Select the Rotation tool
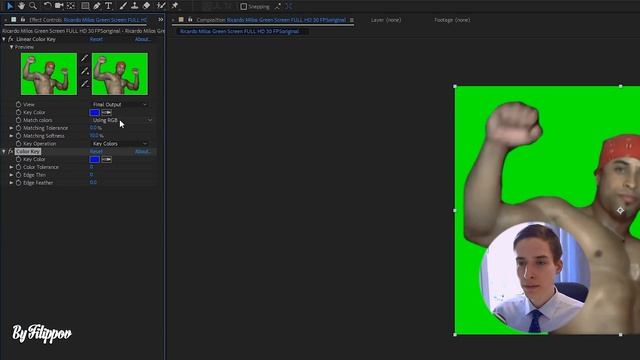640x360 pixels. [47, 6]
